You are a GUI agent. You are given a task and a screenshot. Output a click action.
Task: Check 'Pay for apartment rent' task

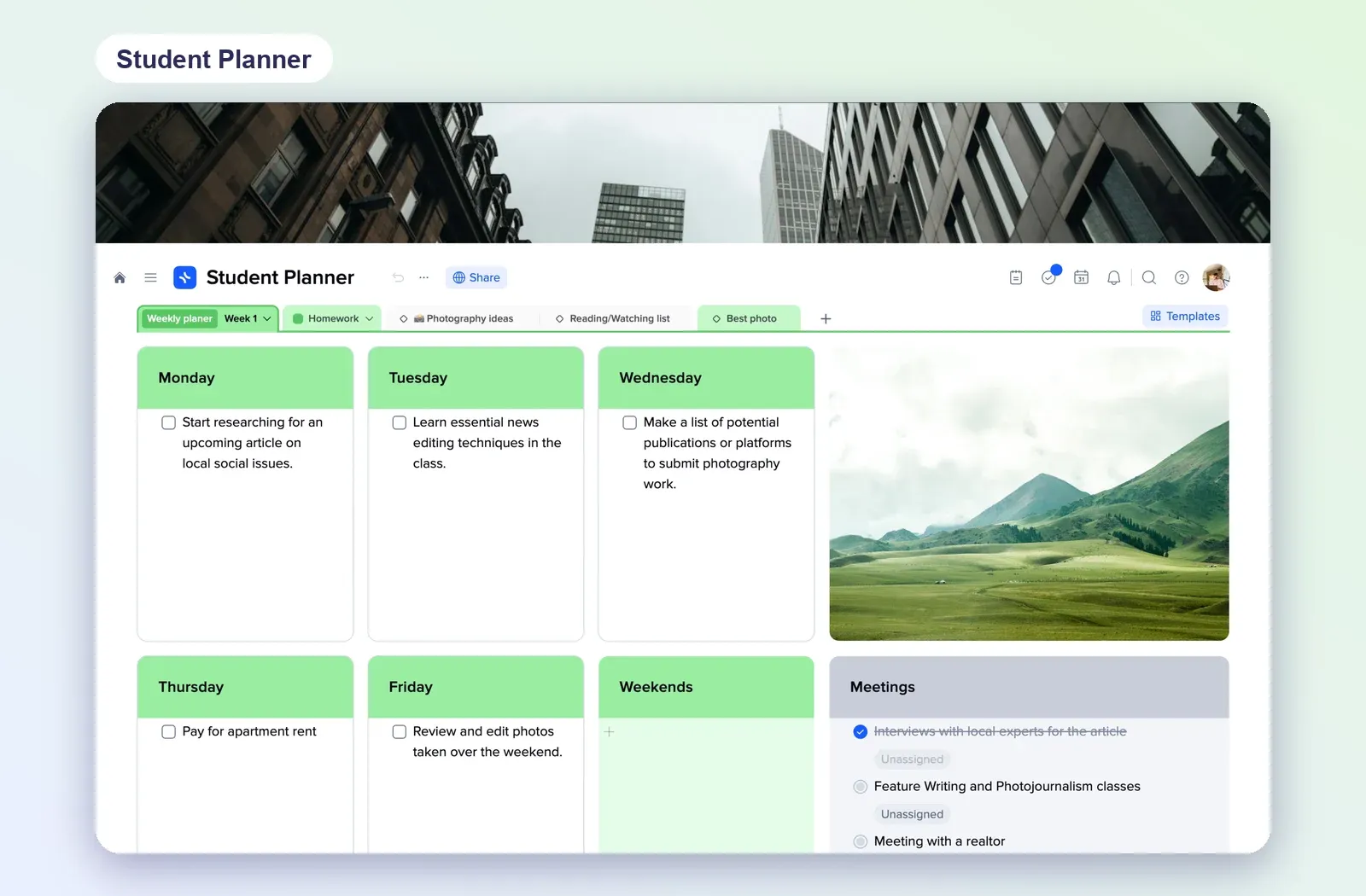click(x=168, y=731)
